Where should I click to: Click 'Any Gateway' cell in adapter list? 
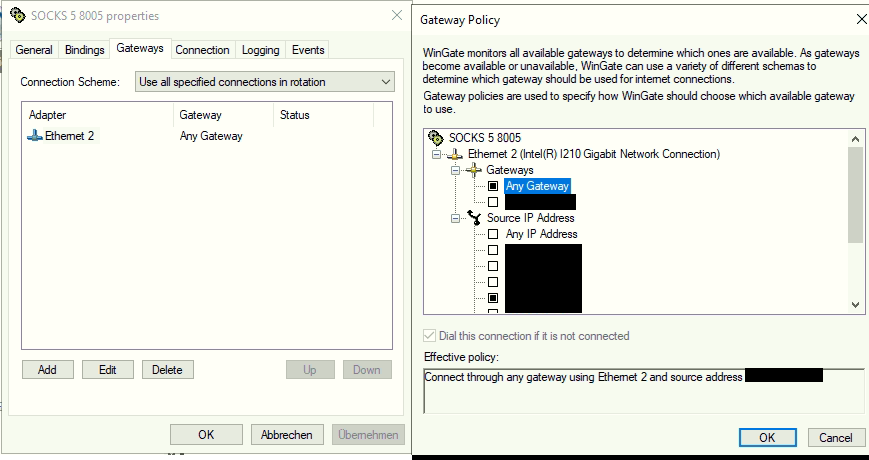click(211, 136)
